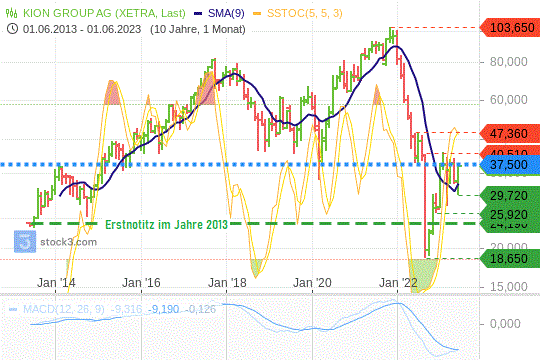Select the KION GROUP AG (XETRA, Last) legend label
Screen dimensions: 540x360
pos(104,13)
